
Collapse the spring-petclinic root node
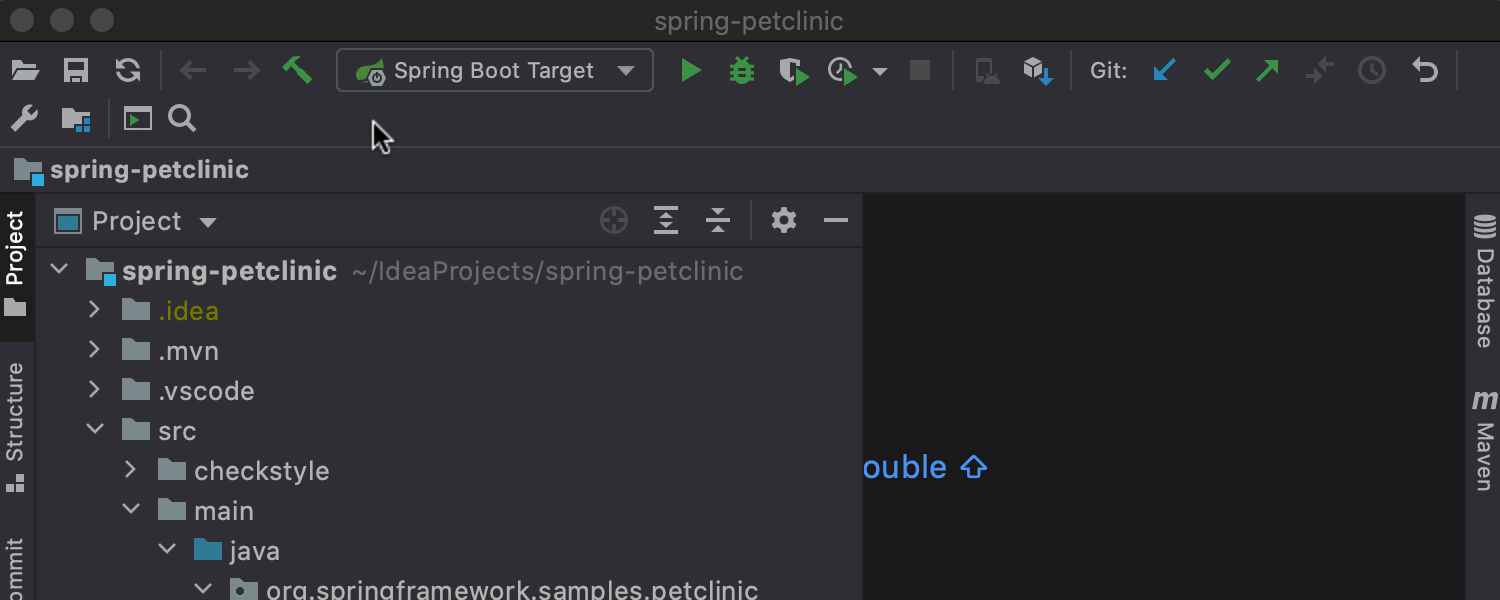(59, 269)
